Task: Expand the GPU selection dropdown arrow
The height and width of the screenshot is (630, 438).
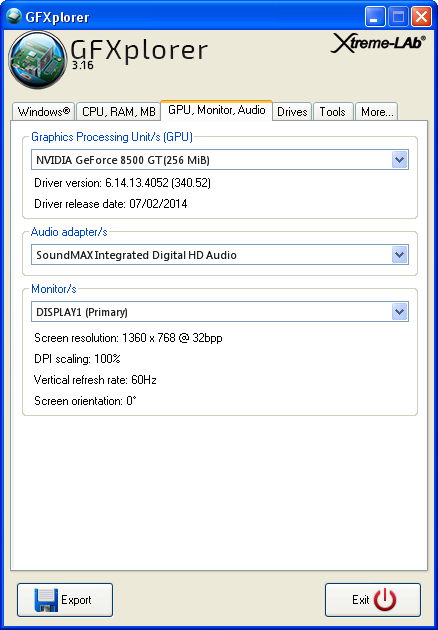Action: click(x=399, y=160)
